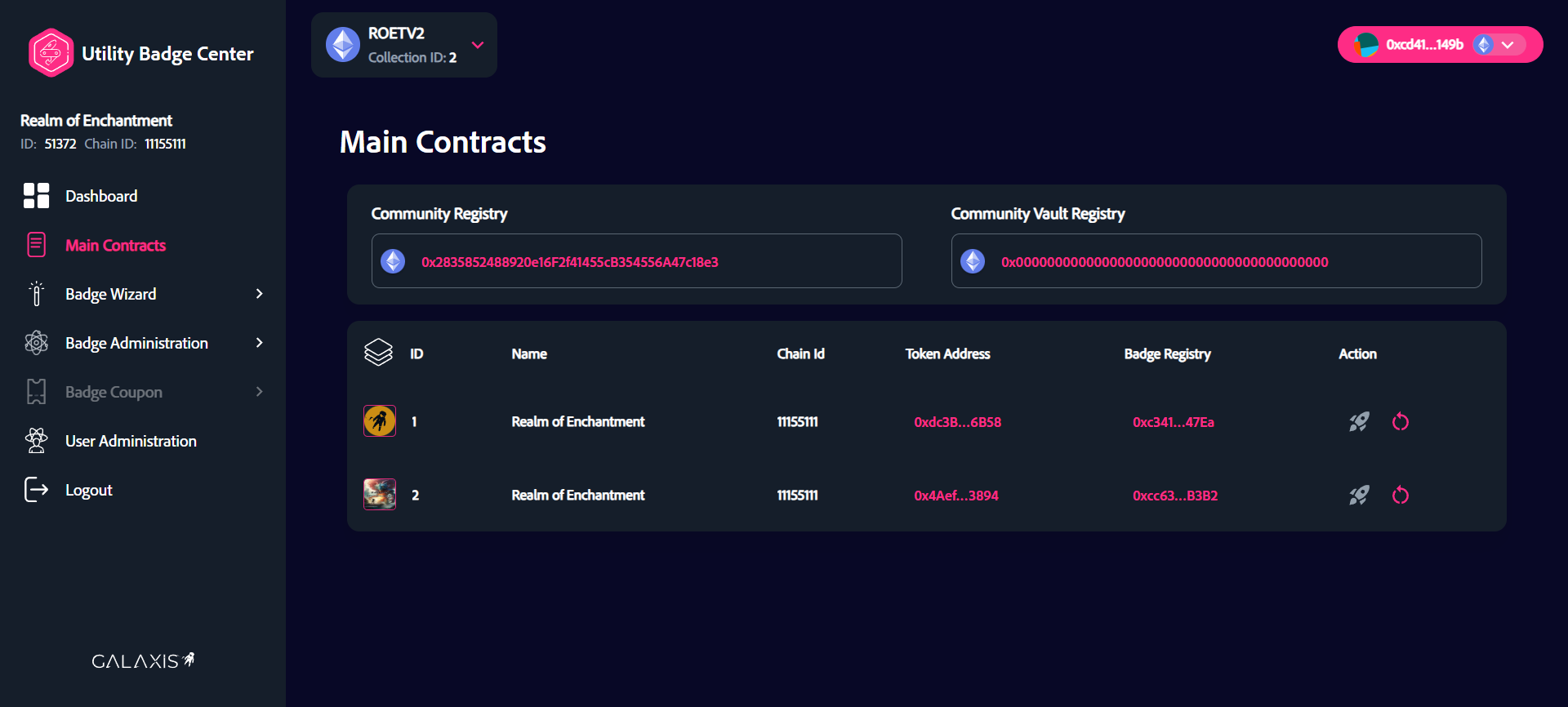
Task: Click the Utility Badge Center logo
Action: [51, 53]
